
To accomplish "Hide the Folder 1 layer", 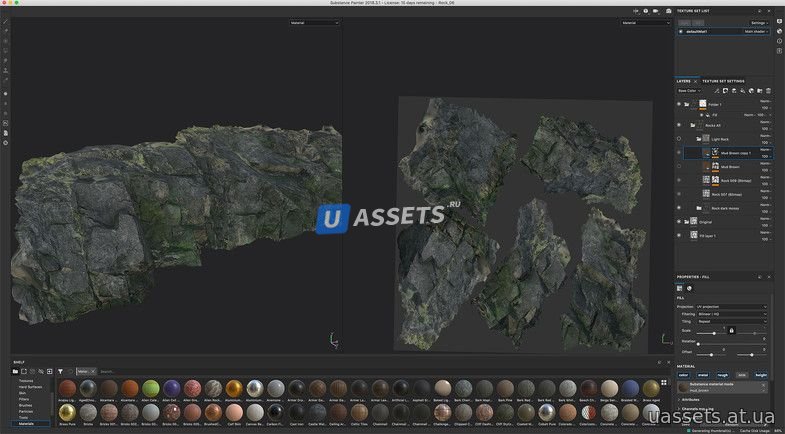I will [x=679, y=104].
